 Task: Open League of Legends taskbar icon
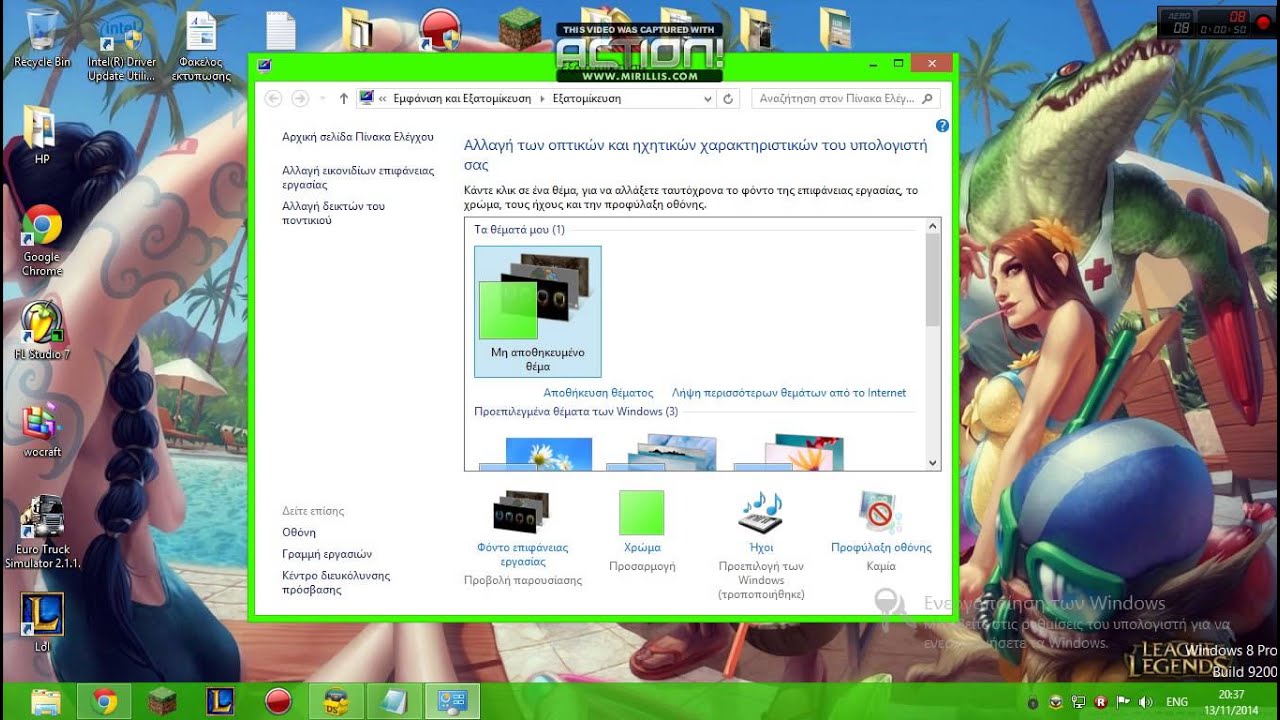pos(220,701)
